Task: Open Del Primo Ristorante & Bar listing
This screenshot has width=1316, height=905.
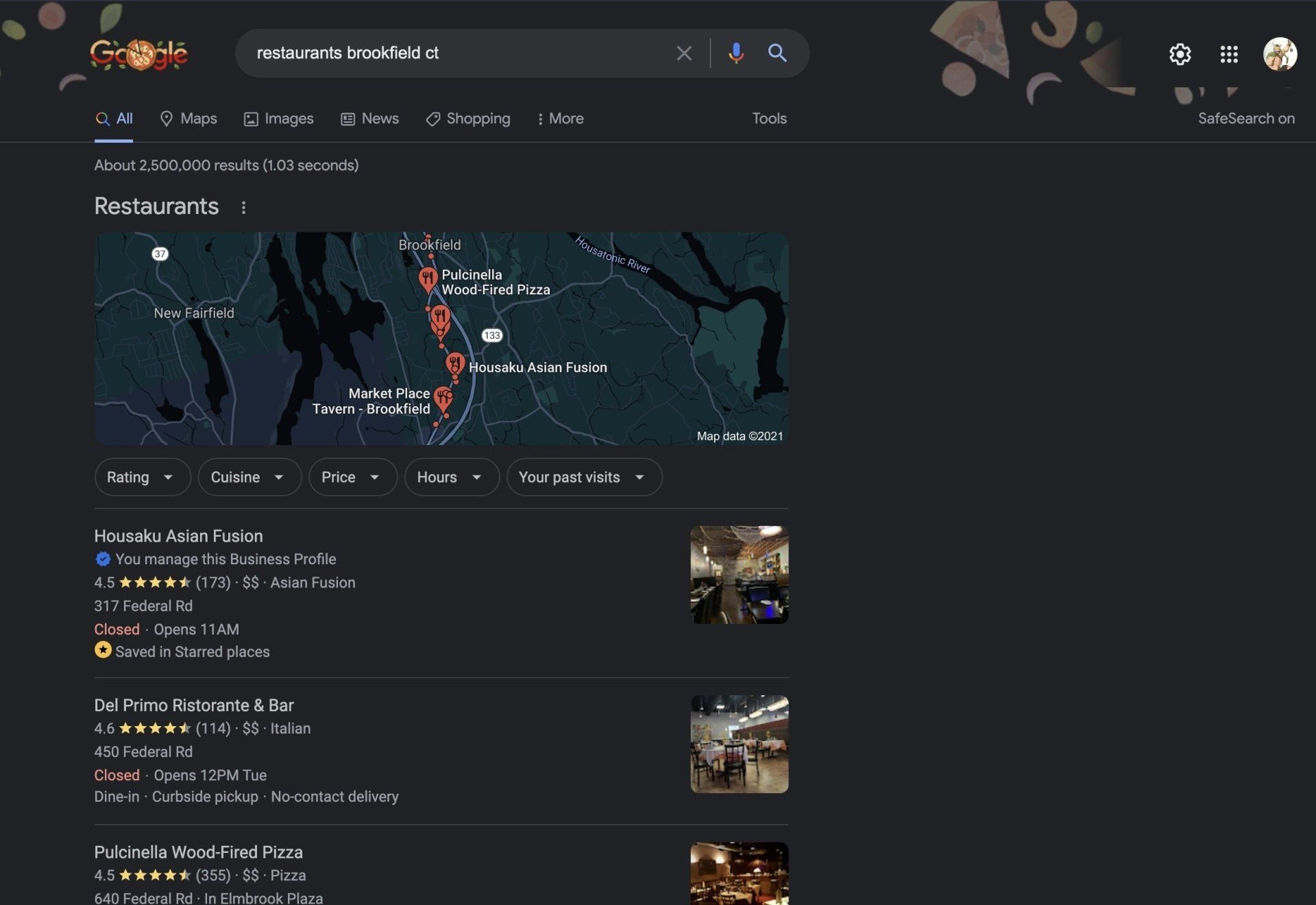Action: pos(194,705)
